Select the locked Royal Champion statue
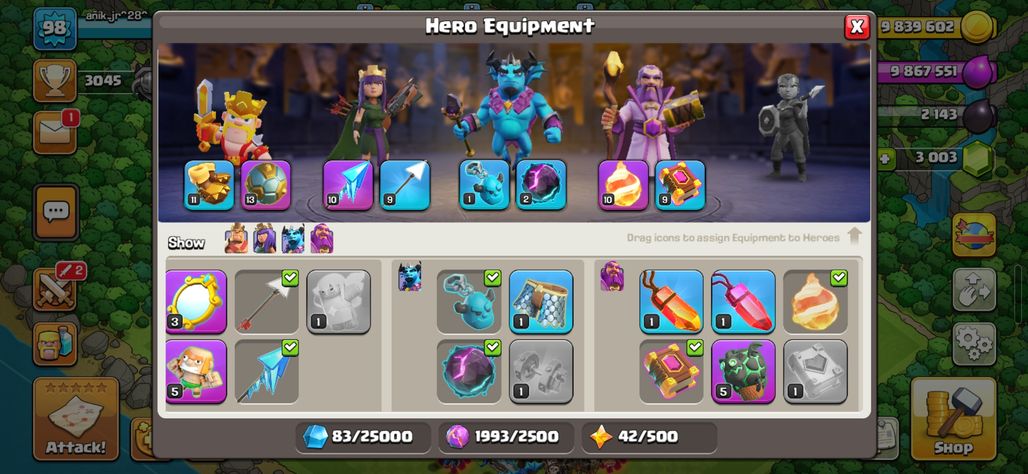This screenshot has height=474, width=1028. coord(789,126)
